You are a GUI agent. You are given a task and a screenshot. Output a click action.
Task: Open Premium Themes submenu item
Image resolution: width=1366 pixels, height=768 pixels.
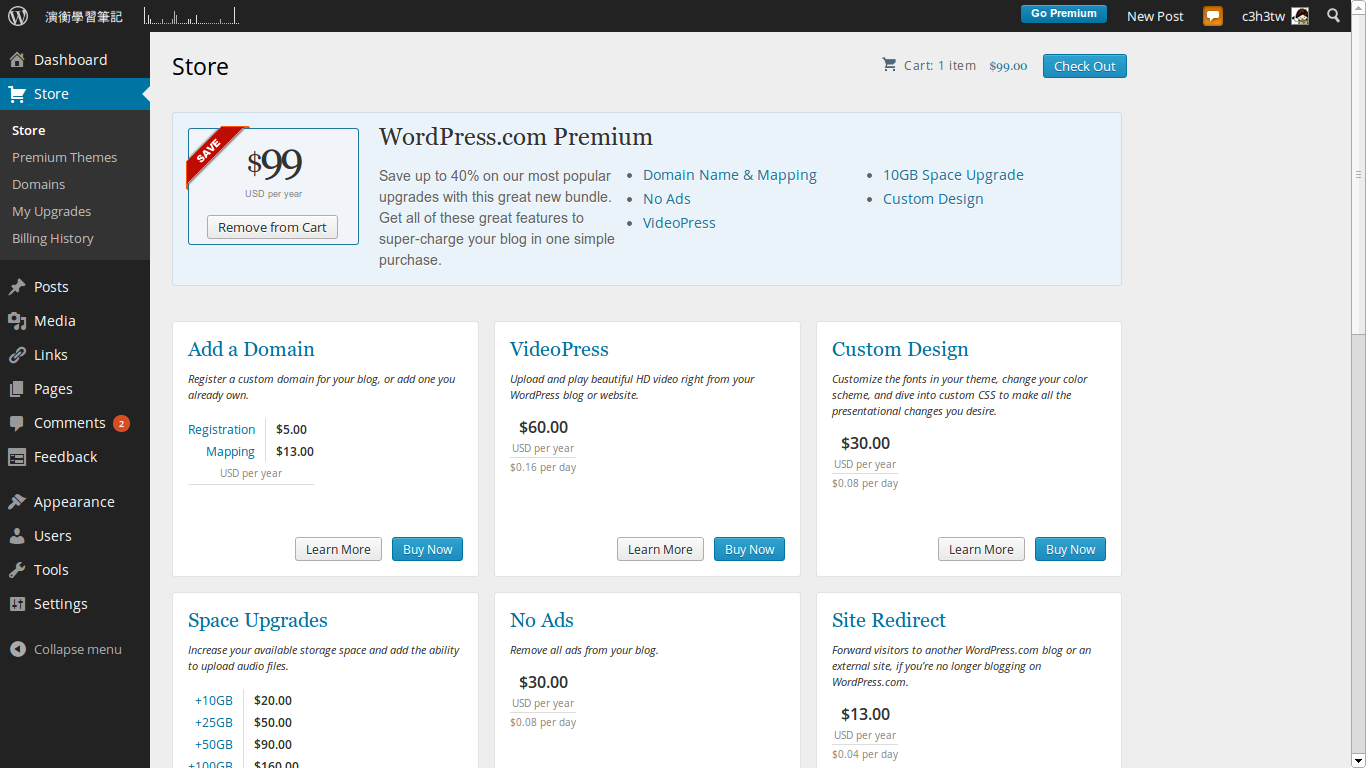click(x=64, y=157)
